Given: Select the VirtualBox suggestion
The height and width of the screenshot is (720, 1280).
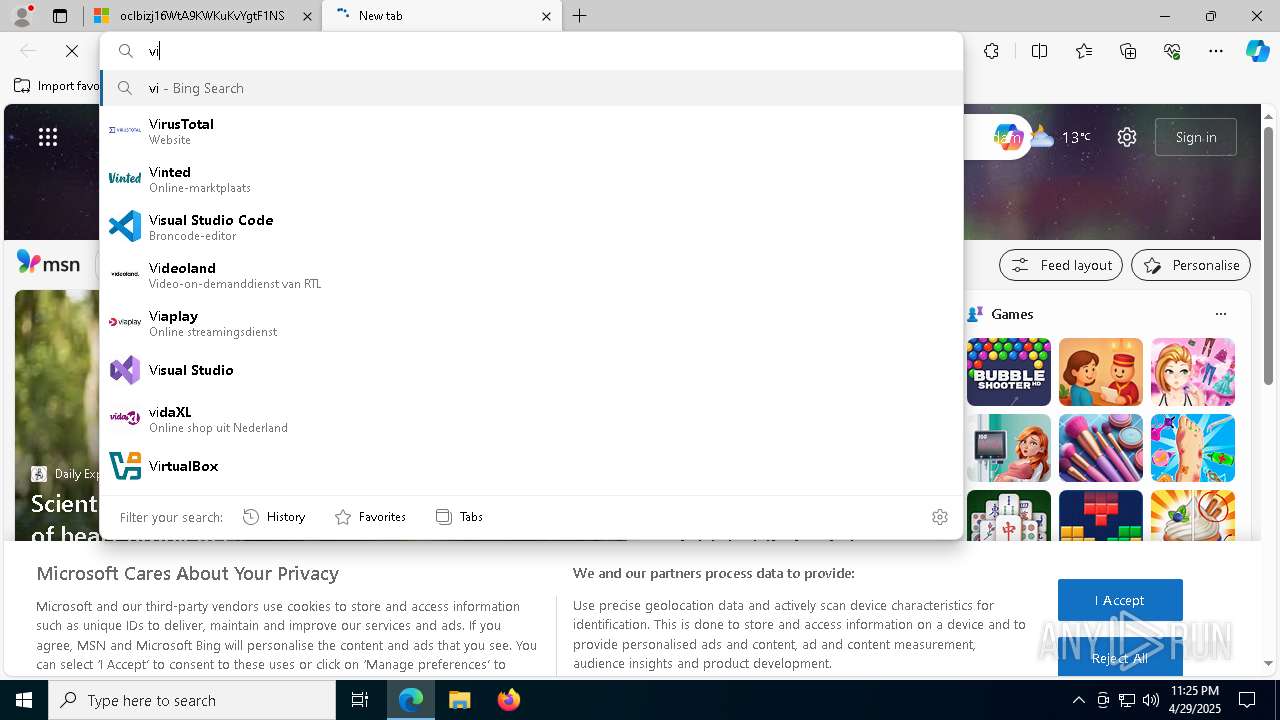Looking at the screenshot, I should click(531, 466).
